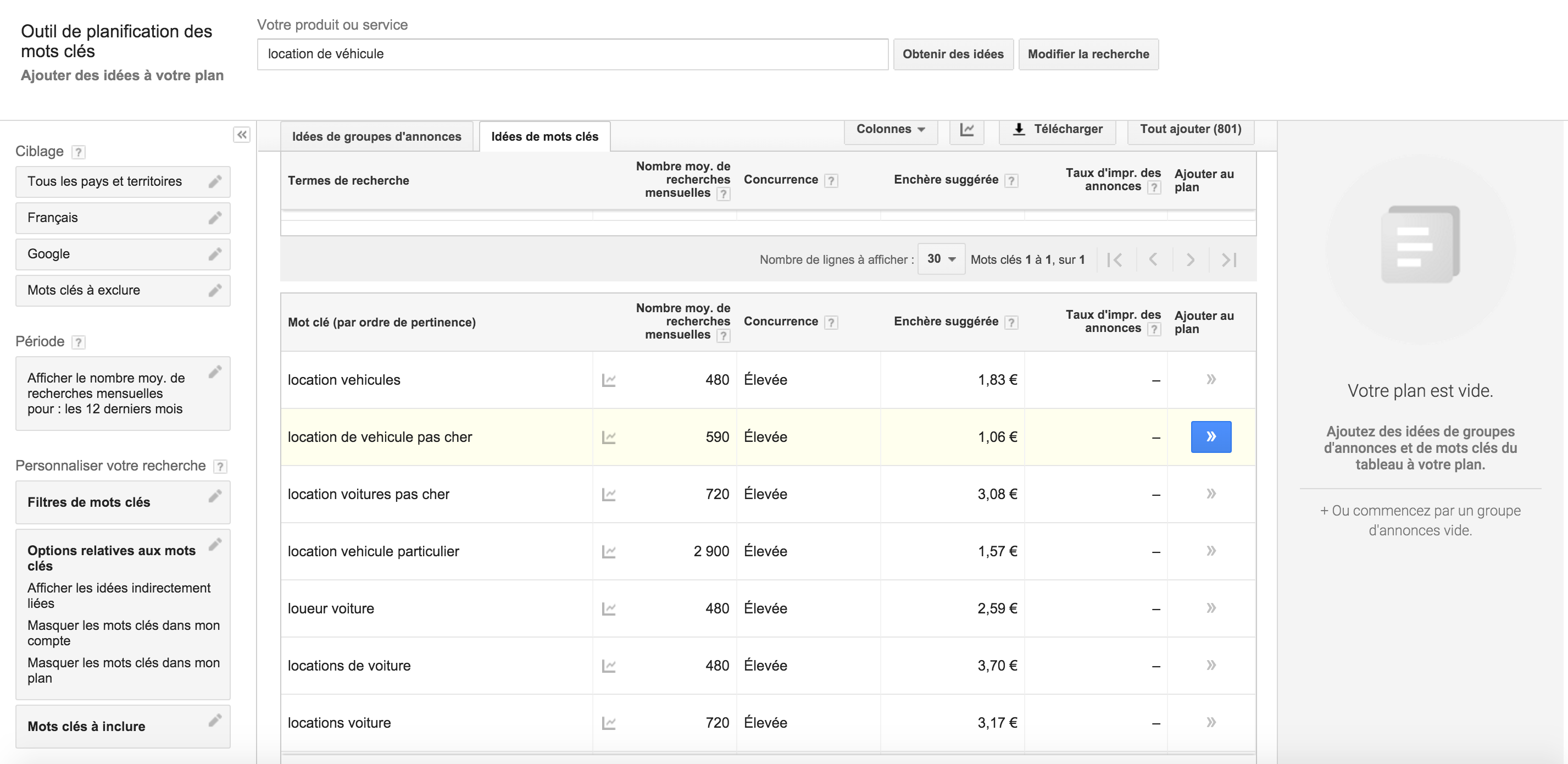The height and width of the screenshot is (764, 1568).
Task: Add 'locations voiture' to plan
Action: tap(1211, 723)
